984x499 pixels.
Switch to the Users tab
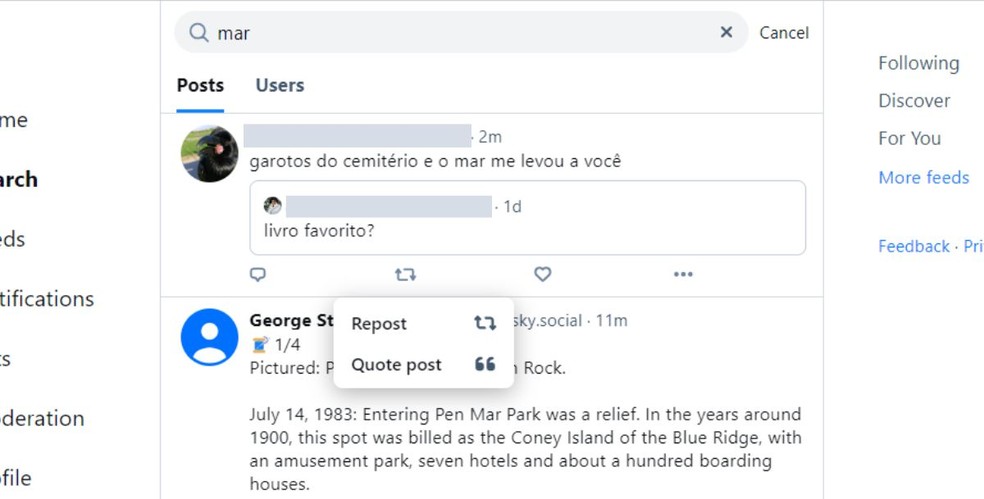click(x=279, y=85)
